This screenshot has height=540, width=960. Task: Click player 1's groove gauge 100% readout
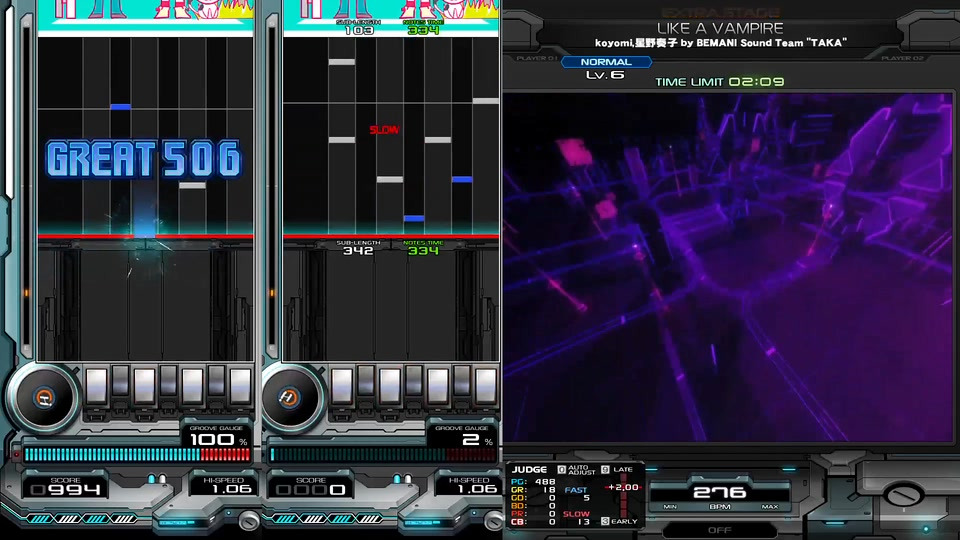[x=219, y=440]
